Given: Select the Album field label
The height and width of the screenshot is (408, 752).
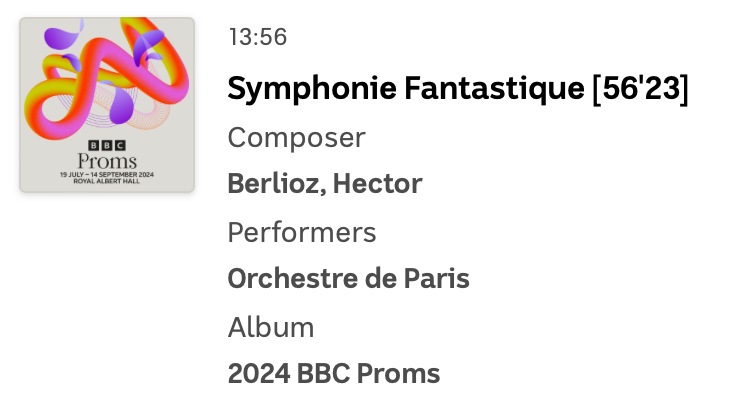Looking at the screenshot, I should point(271,327).
